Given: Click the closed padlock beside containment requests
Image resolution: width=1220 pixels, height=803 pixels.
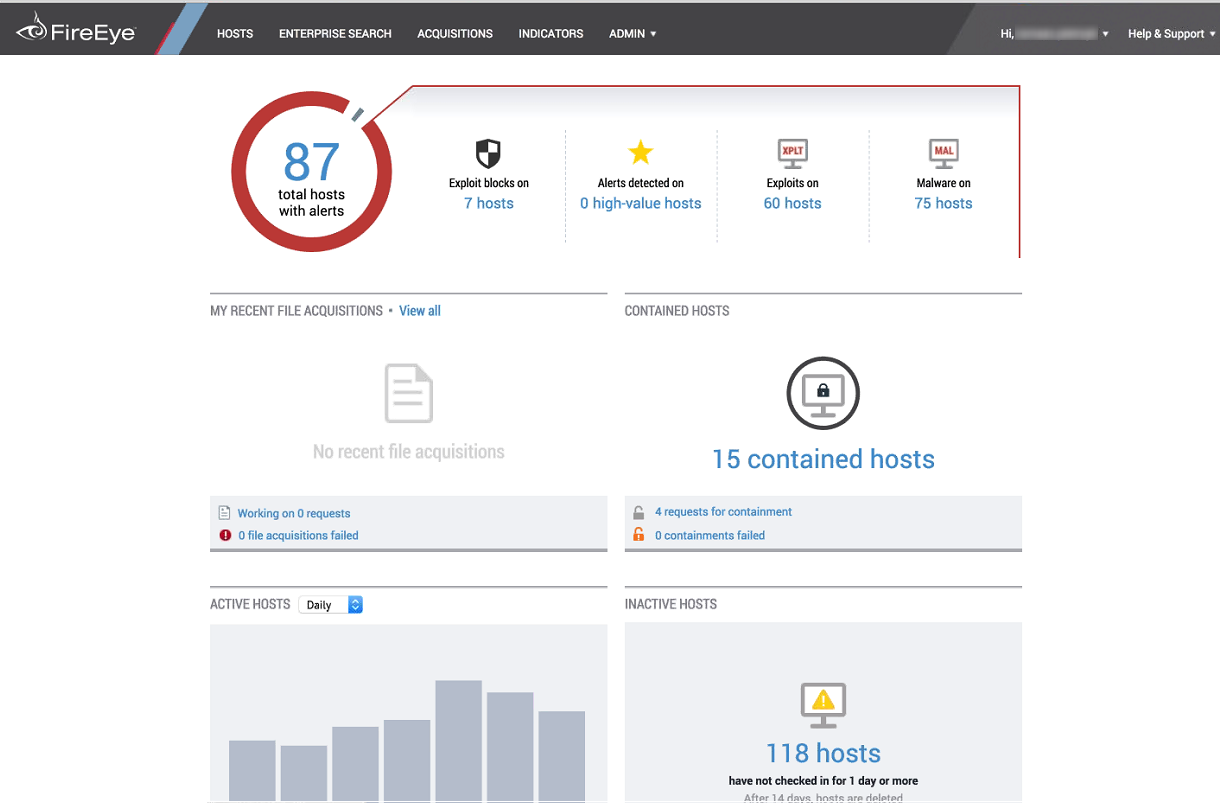Looking at the screenshot, I should pos(638,511).
